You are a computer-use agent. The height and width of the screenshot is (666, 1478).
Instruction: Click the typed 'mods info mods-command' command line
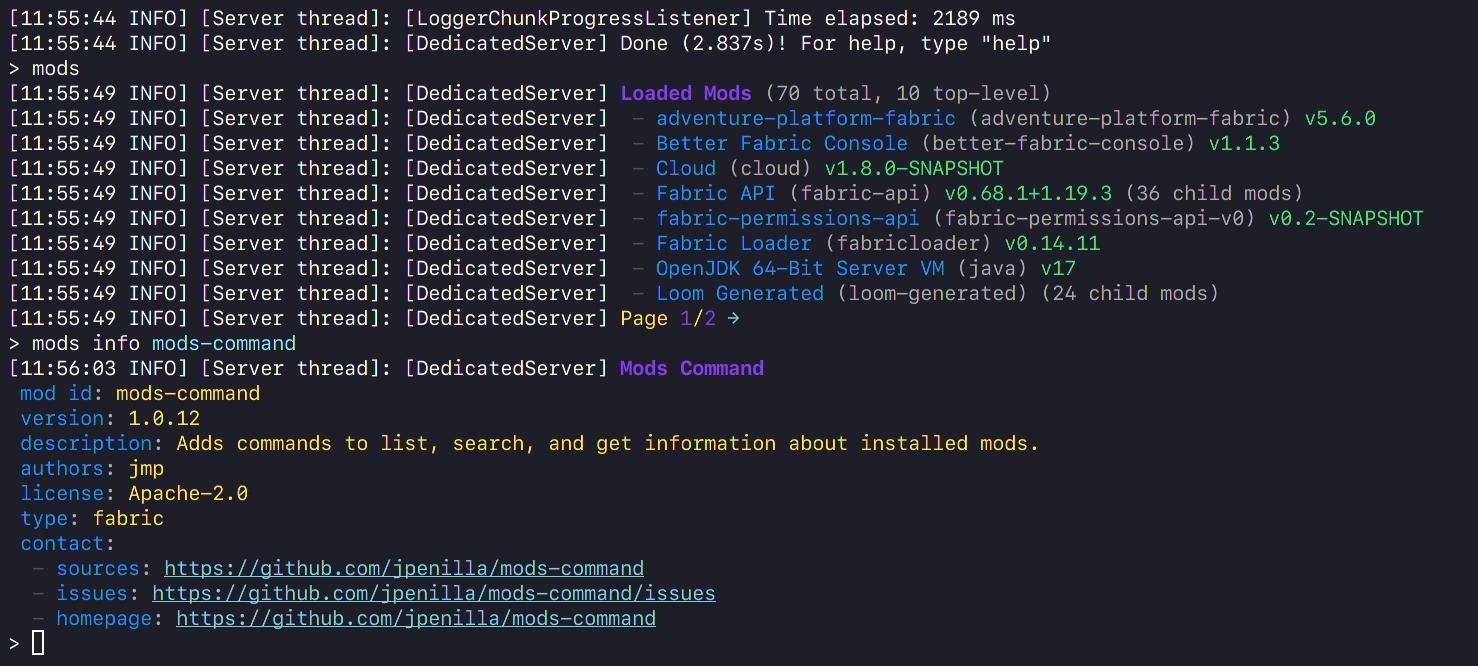[x=164, y=344]
